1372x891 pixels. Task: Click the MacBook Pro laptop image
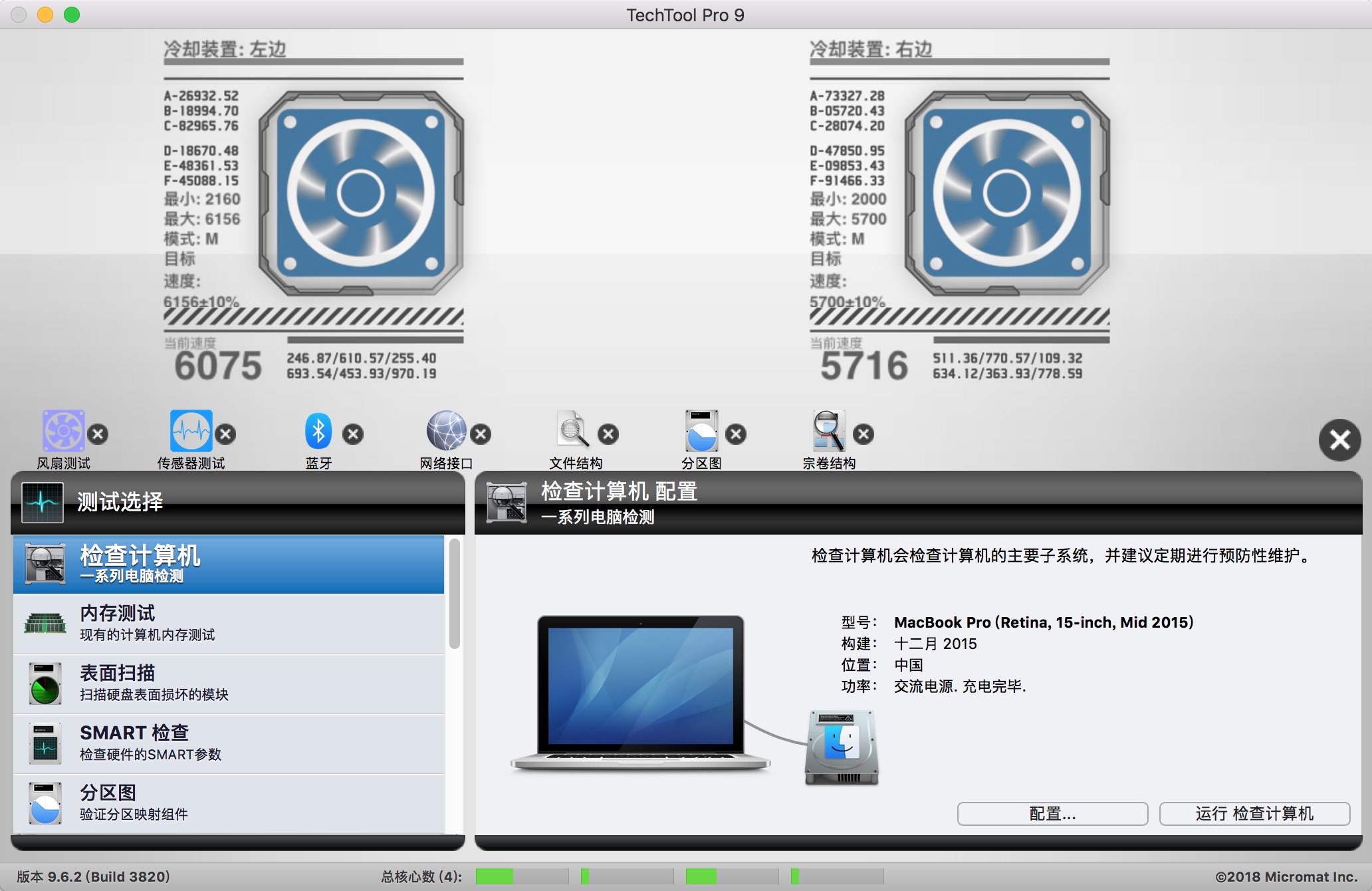(x=641, y=693)
